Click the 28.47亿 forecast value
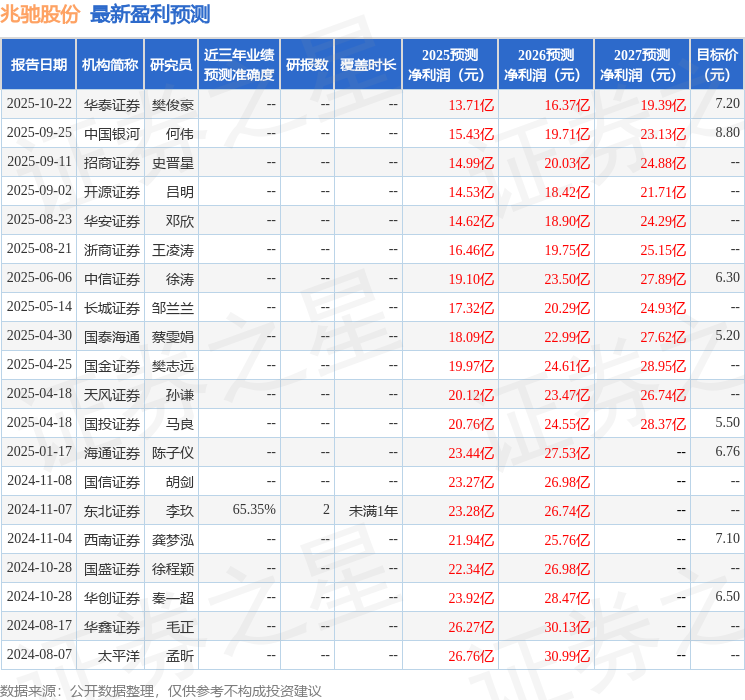This screenshot has height=700, width=745. pos(567,598)
